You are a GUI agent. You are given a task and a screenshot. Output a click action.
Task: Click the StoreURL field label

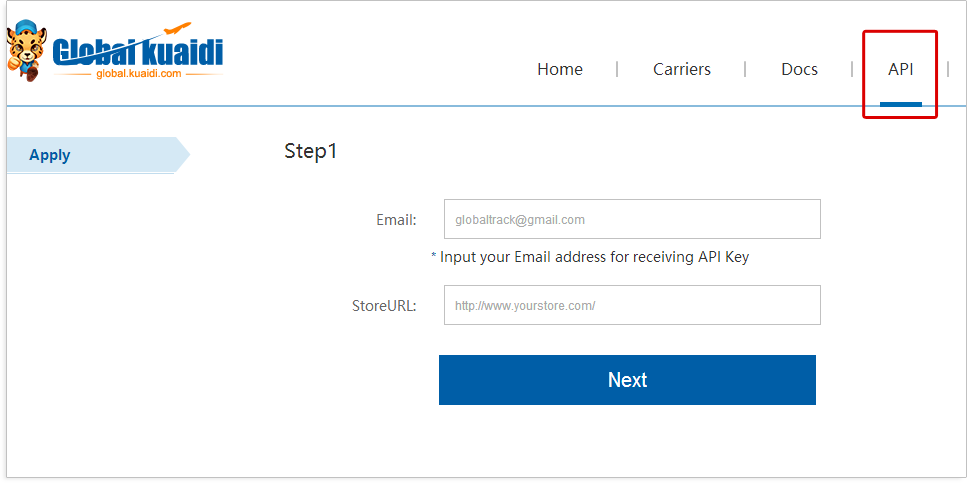pos(385,305)
